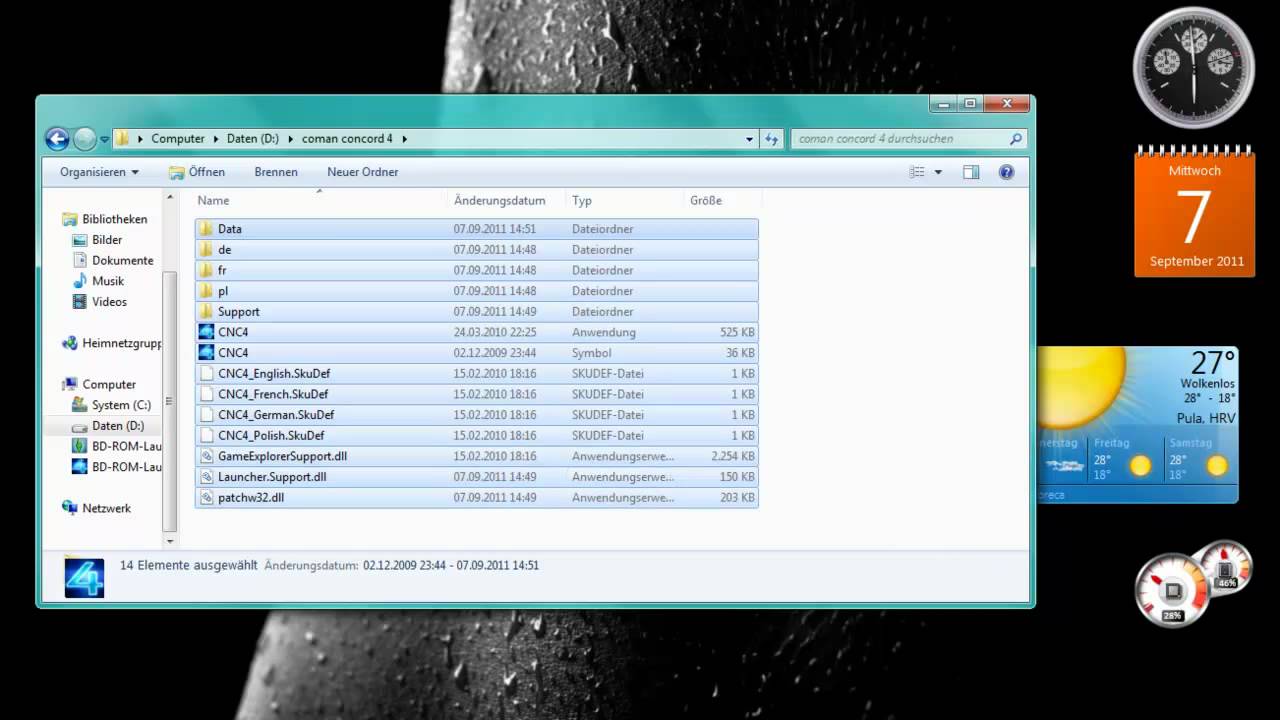1280x720 pixels.
Task: Click the CPU meter gauge gadget
Action: point(1172,591)
